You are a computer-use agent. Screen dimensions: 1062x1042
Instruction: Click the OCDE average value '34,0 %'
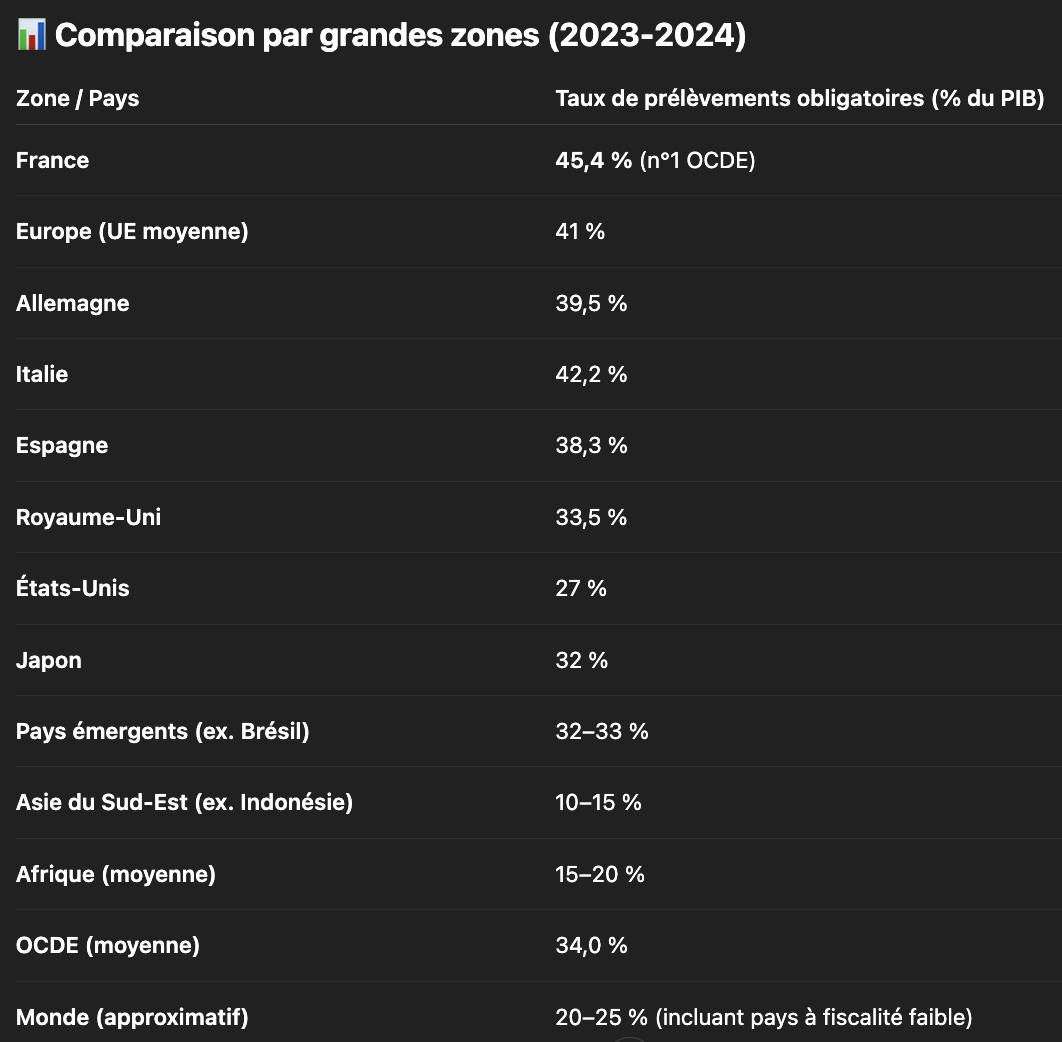click(x=591, y=946)
